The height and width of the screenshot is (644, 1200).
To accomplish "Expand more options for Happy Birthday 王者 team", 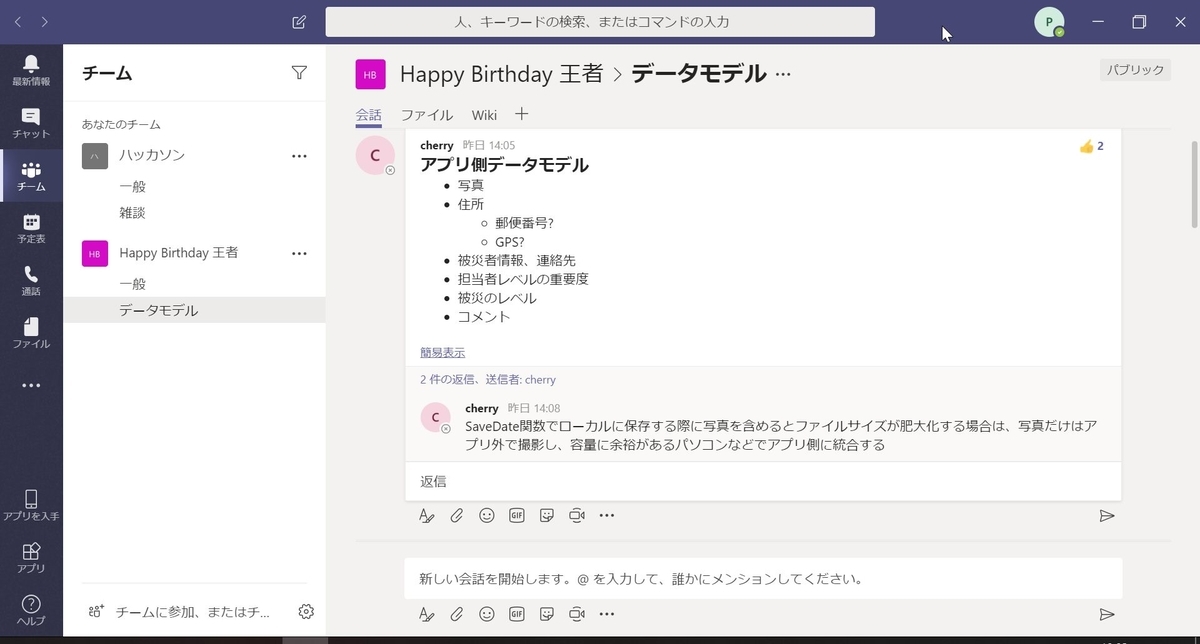I will [x=299, y=253].
